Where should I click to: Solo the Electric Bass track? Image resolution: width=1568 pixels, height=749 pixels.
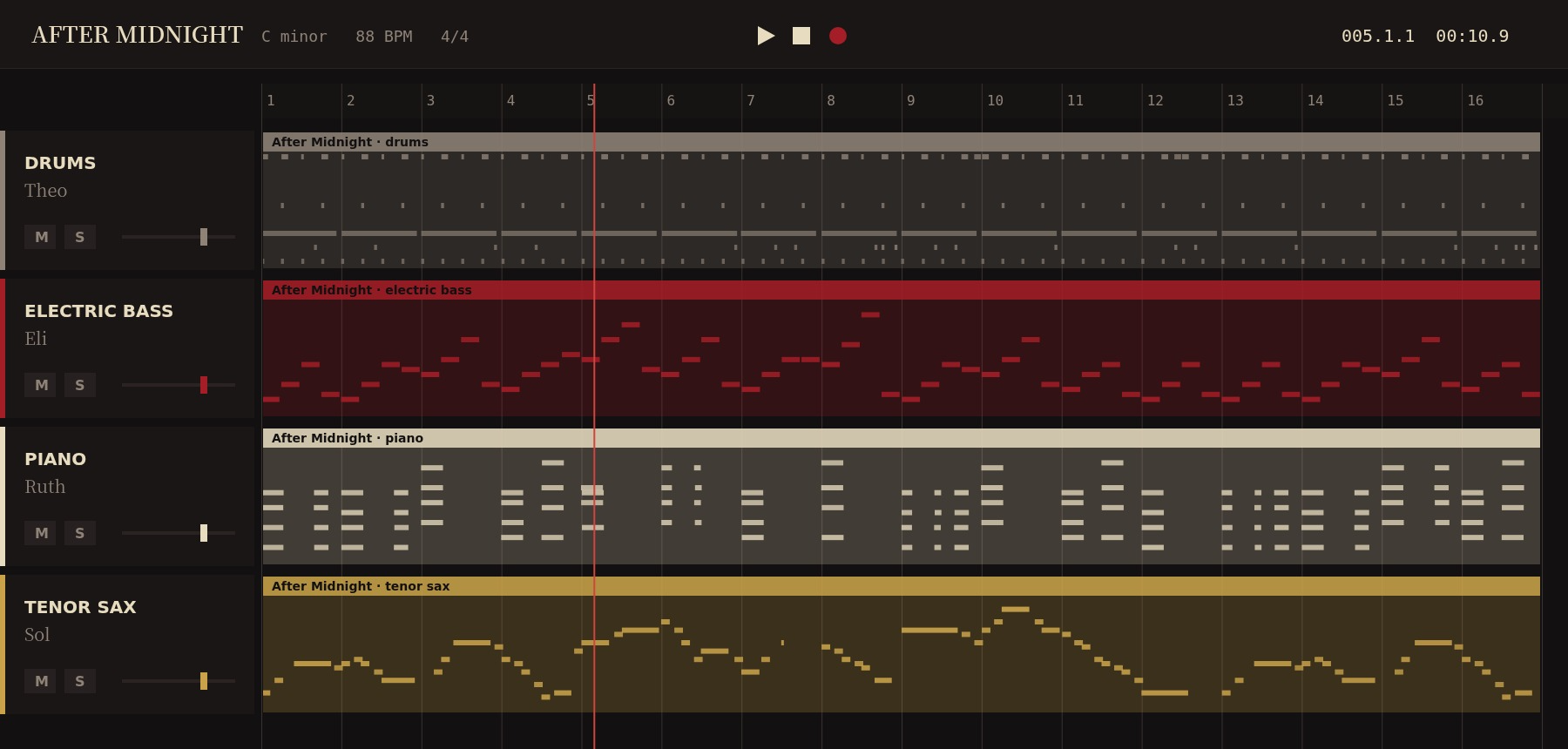(x=79, y=385)
